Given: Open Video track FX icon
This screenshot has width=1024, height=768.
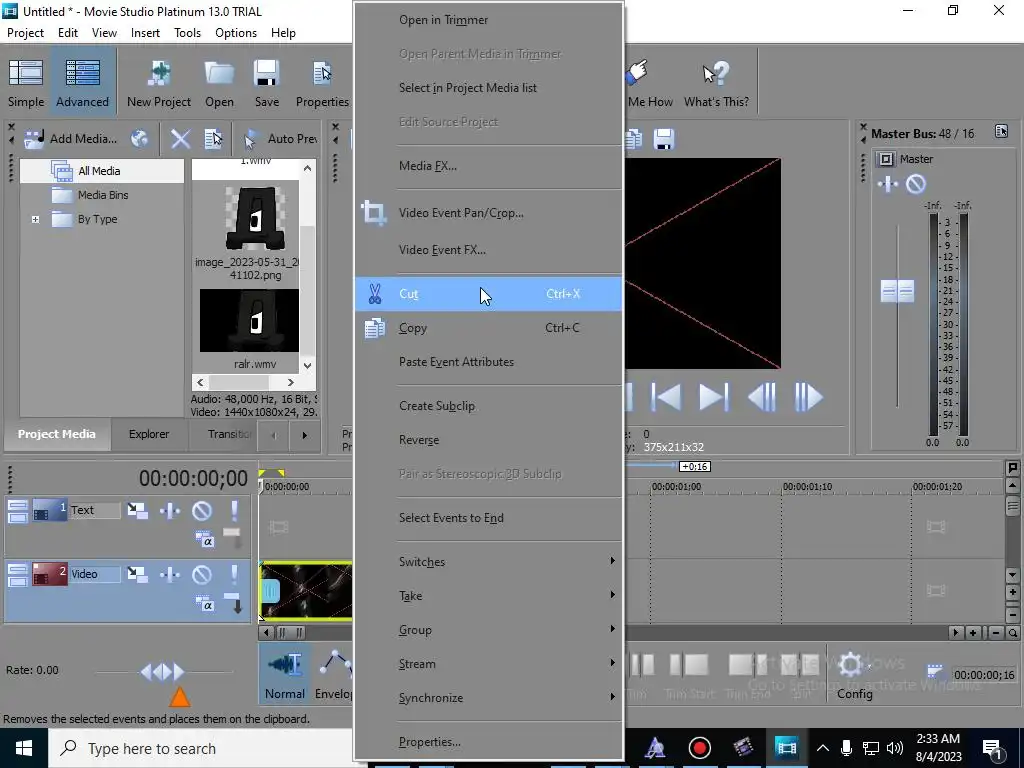Looking at the screenshot, I should (x=170, y=575).
